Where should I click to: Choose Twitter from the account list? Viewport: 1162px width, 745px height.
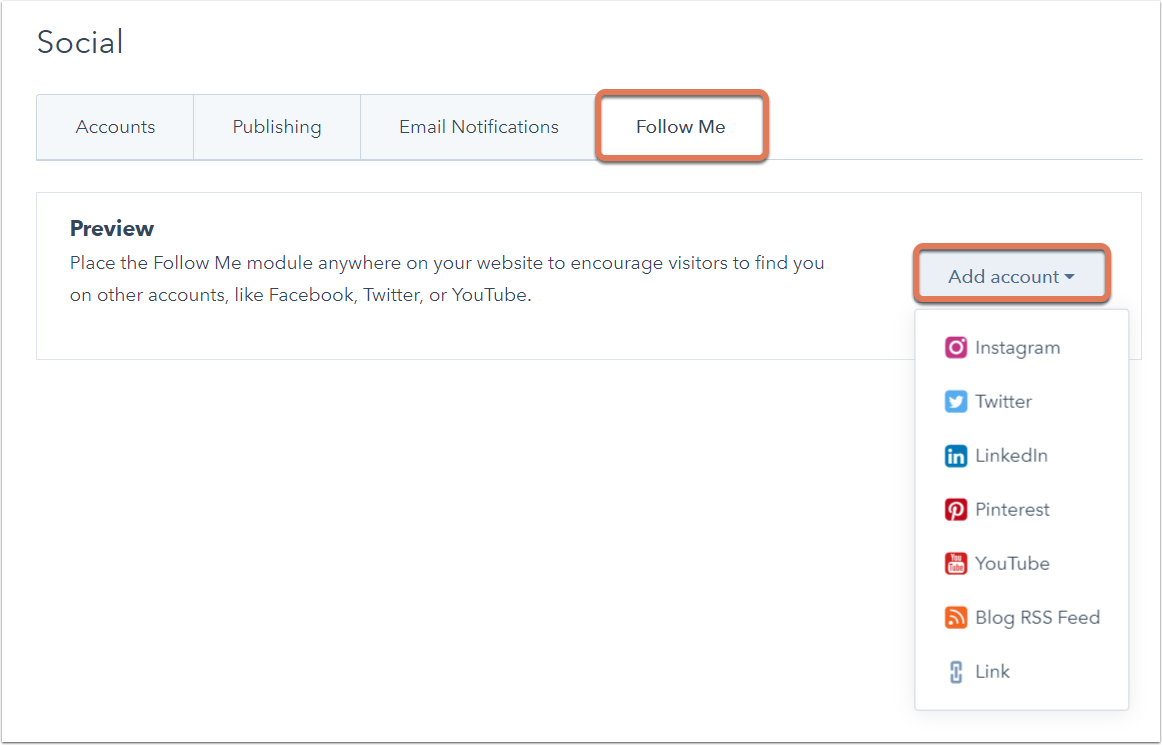coord(1003,401)
